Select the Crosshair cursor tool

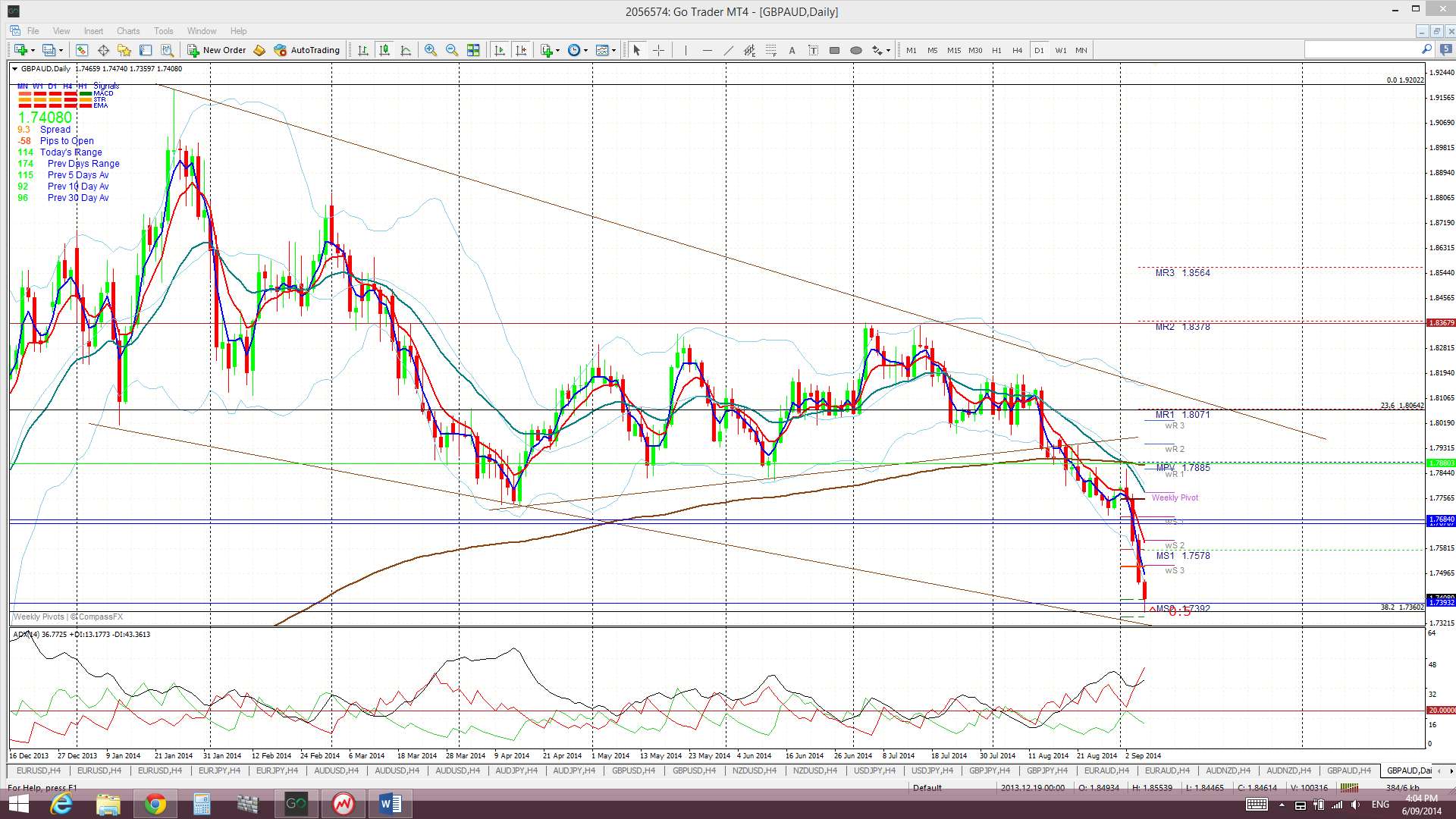(658, 50)
